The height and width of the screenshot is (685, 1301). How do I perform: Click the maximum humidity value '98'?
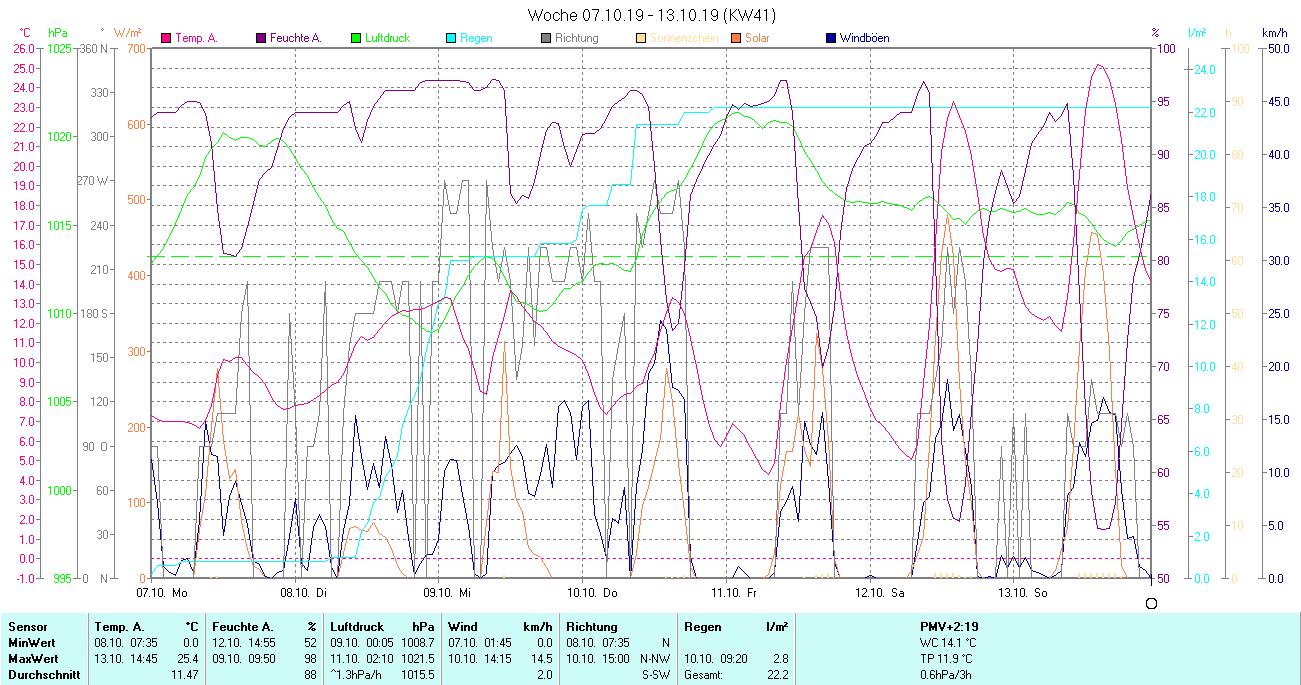coord(310,659)
